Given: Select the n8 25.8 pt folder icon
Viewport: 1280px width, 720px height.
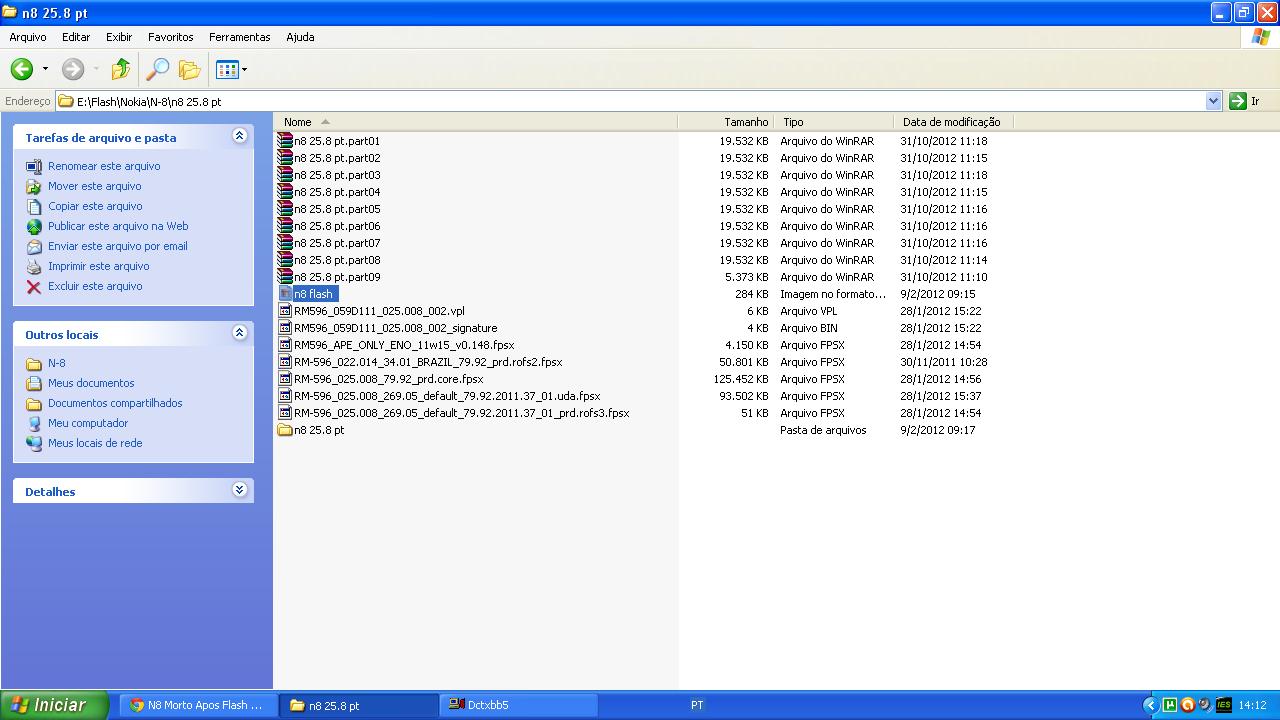Looking at the screenshot, I should [285, 430].
